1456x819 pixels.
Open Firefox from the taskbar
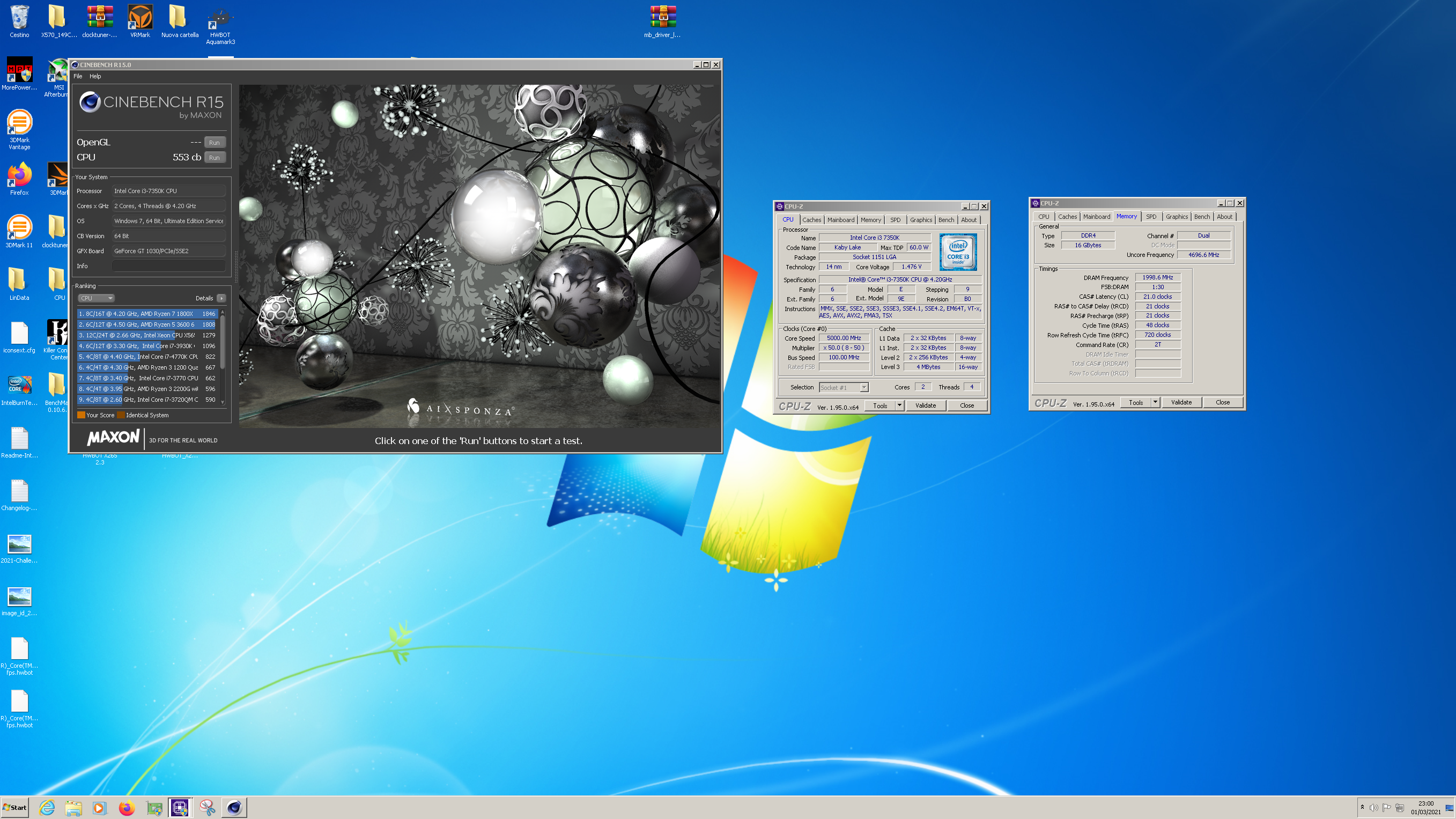pyautogui.click(x=127, y=808)
